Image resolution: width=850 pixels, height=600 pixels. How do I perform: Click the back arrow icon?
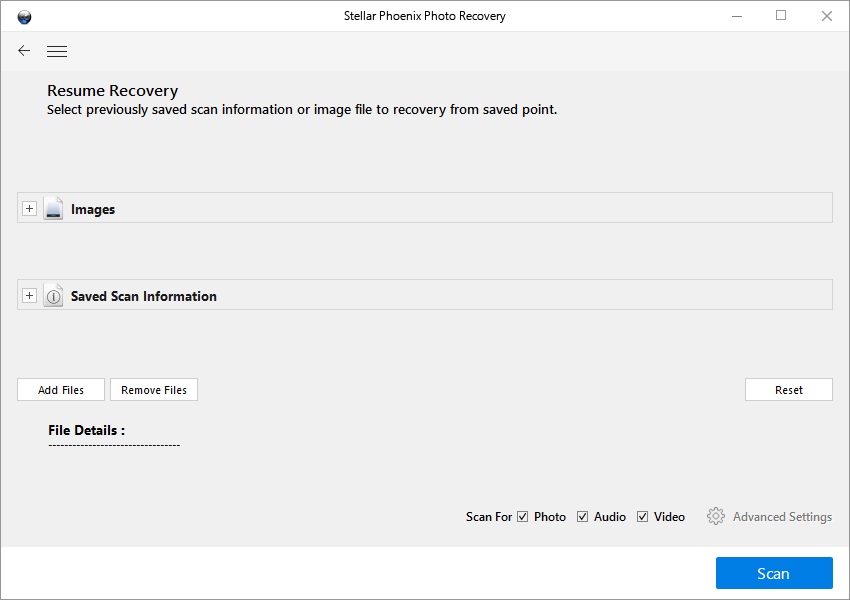(x=23, y=50)
